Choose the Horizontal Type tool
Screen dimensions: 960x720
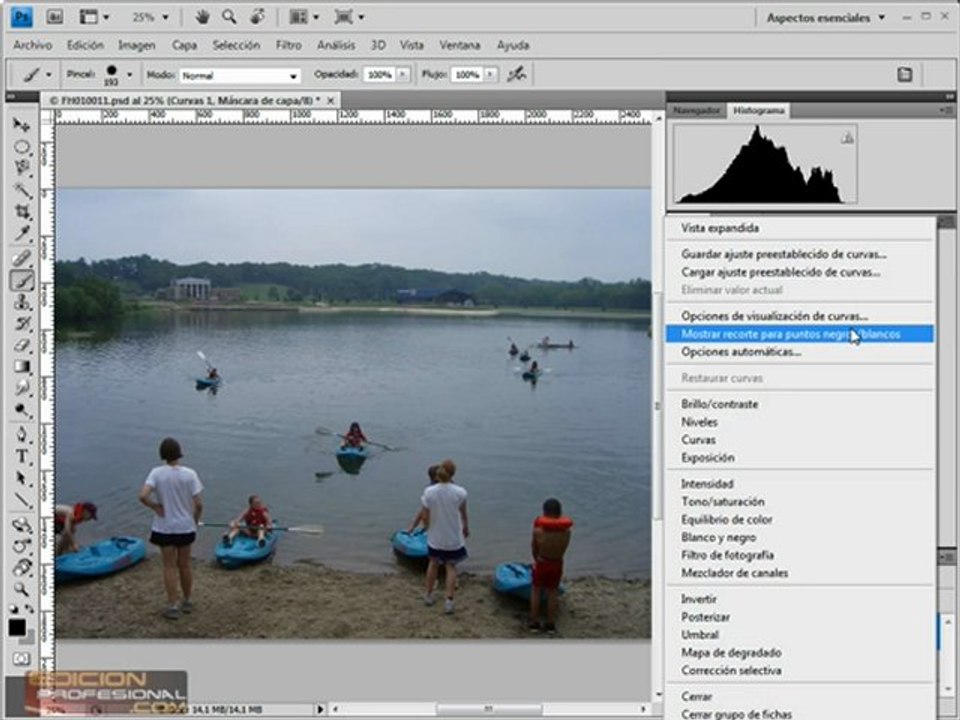tap(22, 456)
